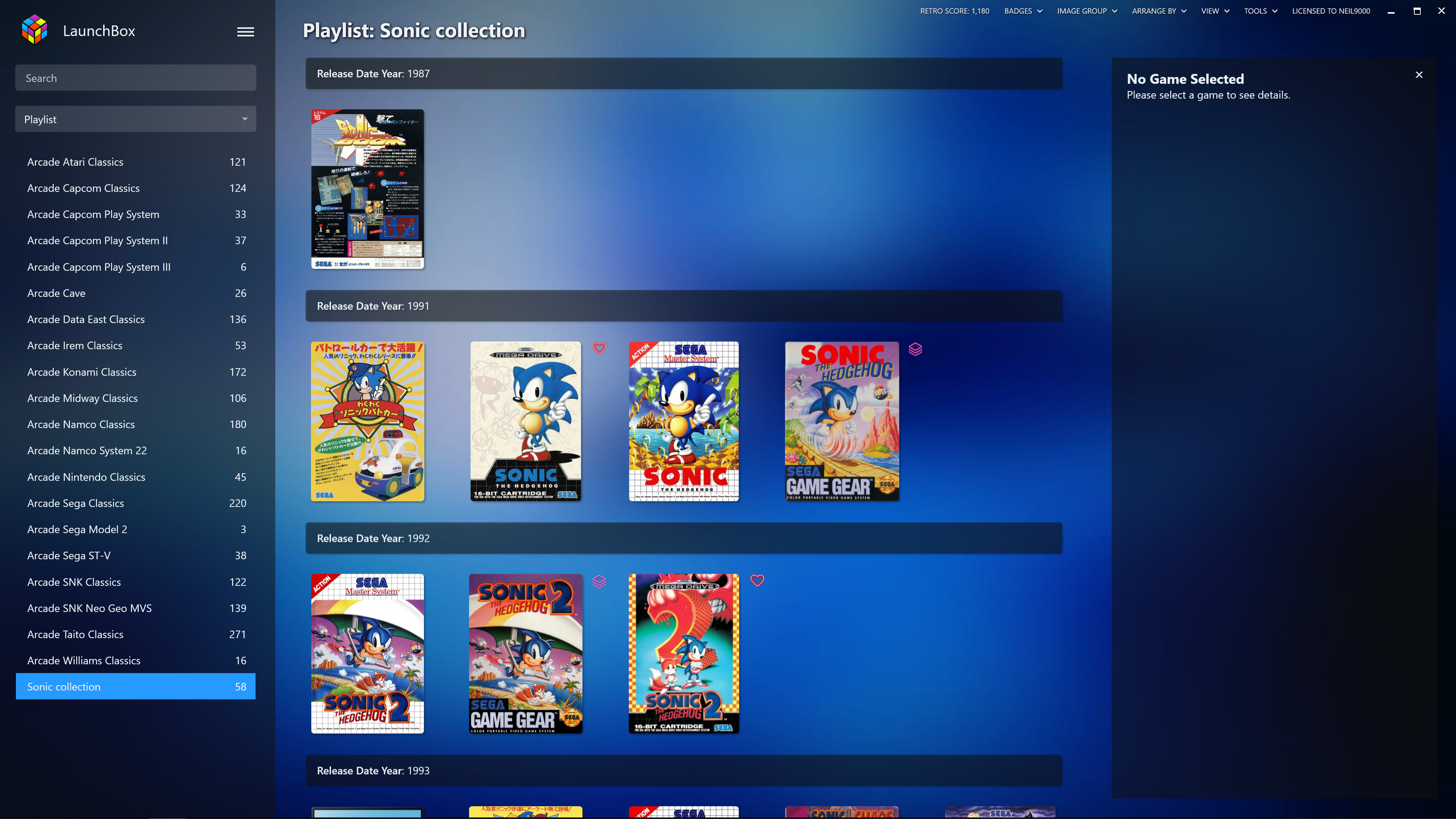Viewport: 1456px width, 819px height.
Task: Open Arcade Capcom Play System II playlist
Action: (136, 240)
